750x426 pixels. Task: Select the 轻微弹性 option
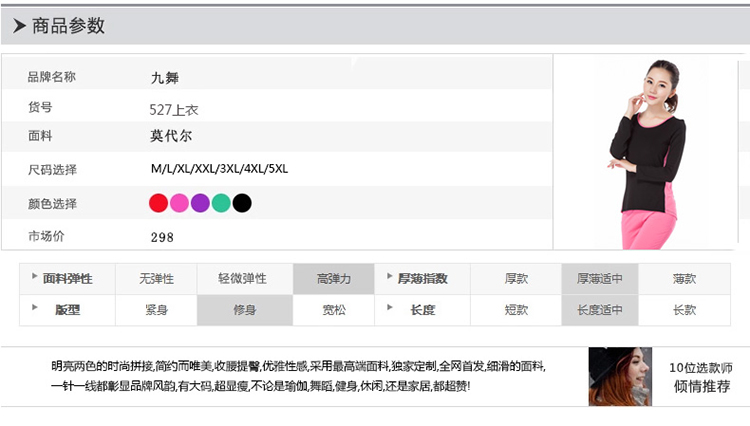[x=245, y=279]
